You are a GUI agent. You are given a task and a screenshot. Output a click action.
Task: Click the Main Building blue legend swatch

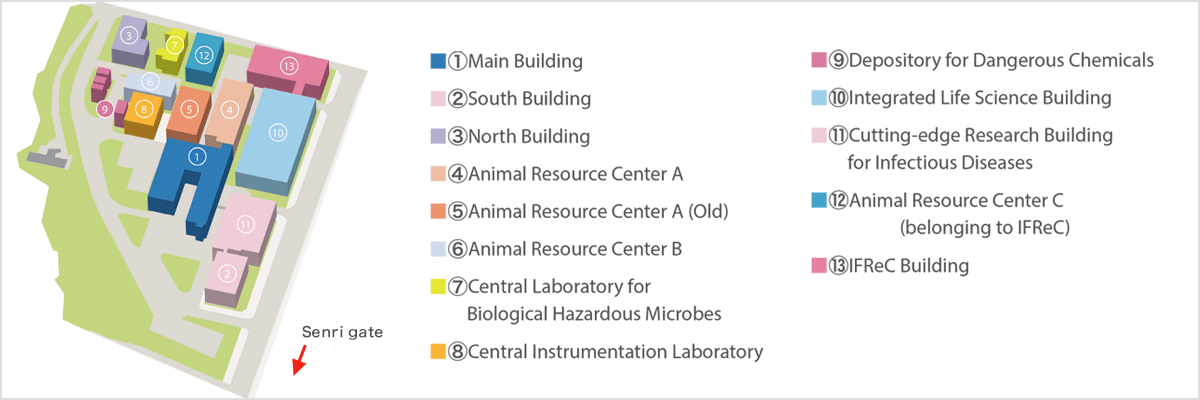(x=437, y=61)
